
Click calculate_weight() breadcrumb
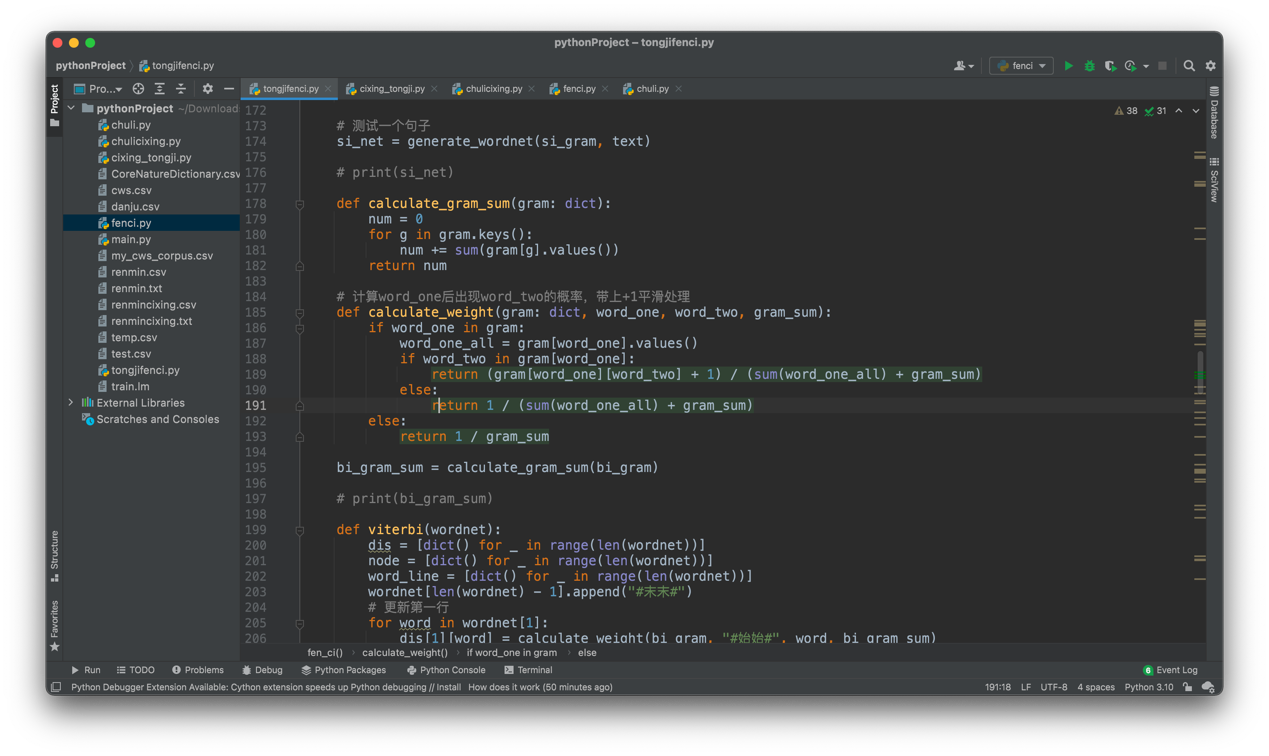405,653
